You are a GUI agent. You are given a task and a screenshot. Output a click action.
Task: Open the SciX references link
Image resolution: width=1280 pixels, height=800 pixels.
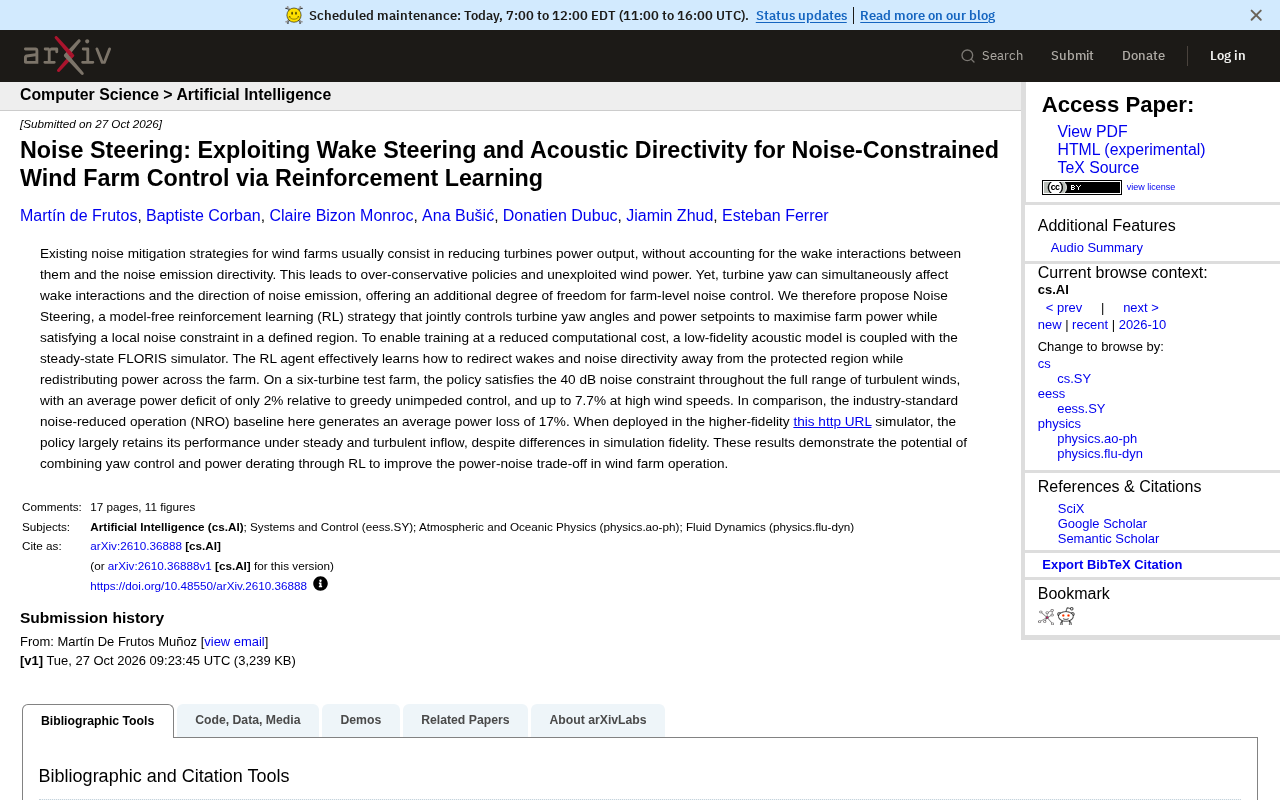[x=1071, y=509]
